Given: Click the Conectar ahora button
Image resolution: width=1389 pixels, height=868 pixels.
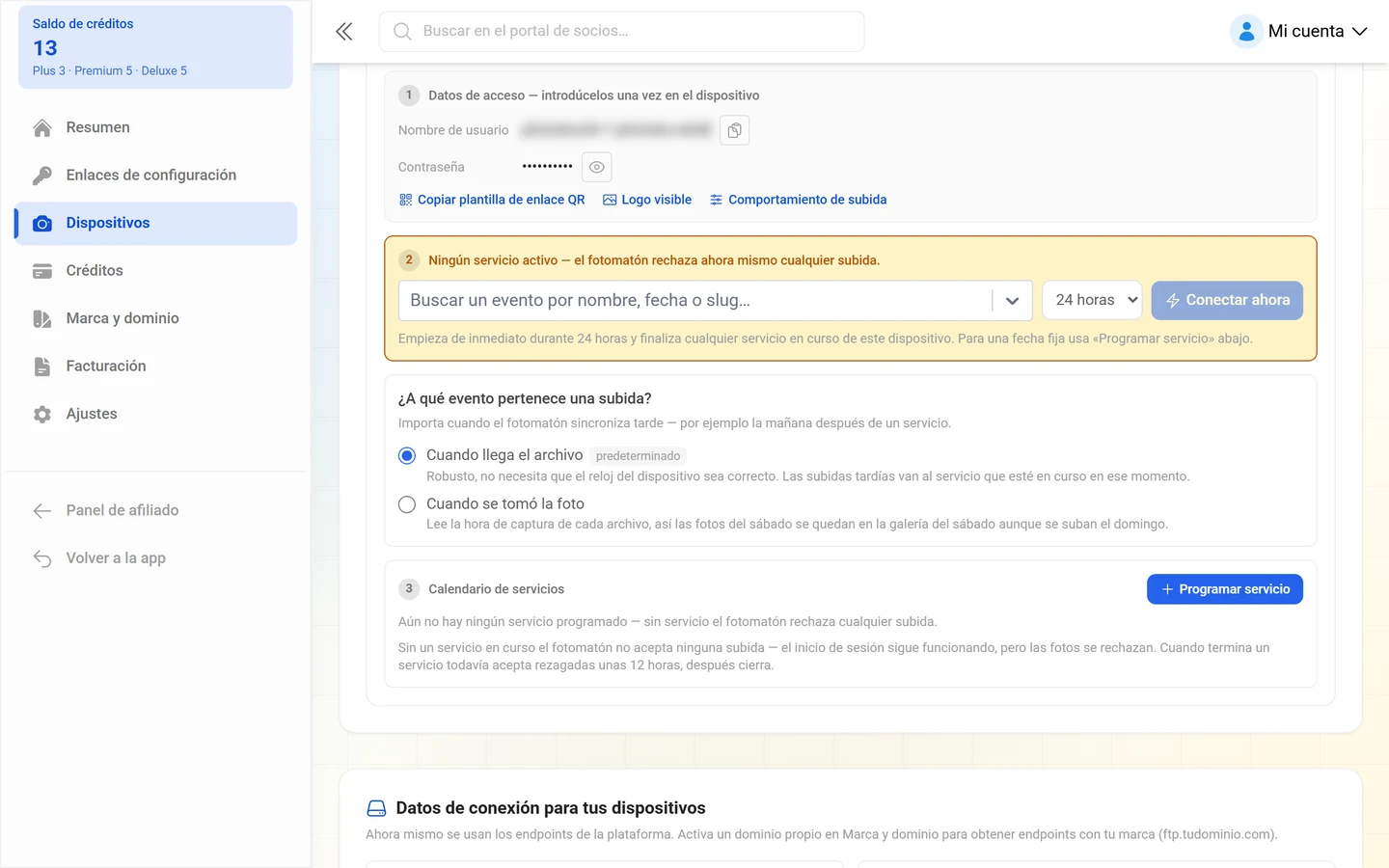Looking at the screenshot, I should 1227,300.
